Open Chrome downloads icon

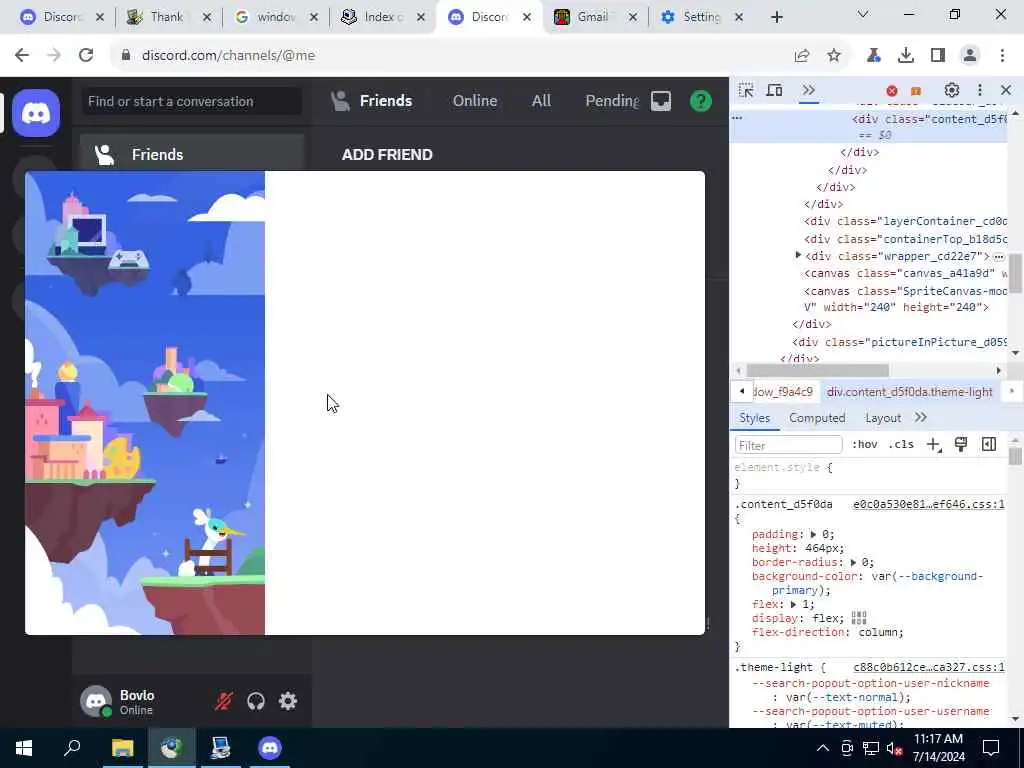tap(906, 56)
